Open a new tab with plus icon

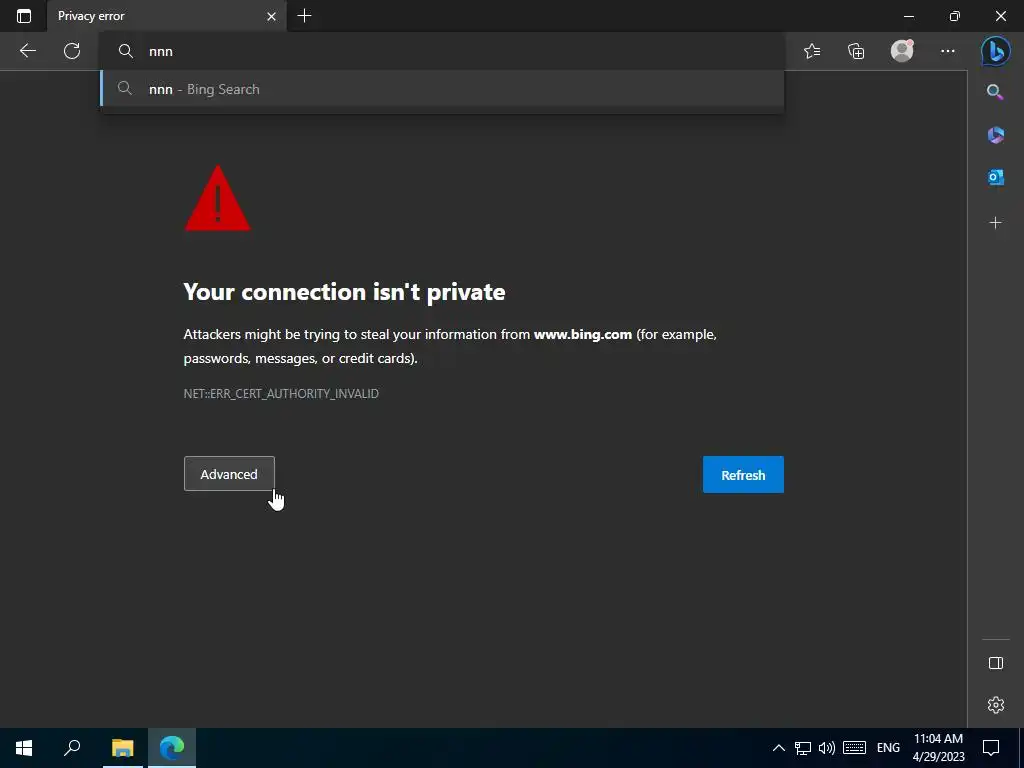point(304,16)
